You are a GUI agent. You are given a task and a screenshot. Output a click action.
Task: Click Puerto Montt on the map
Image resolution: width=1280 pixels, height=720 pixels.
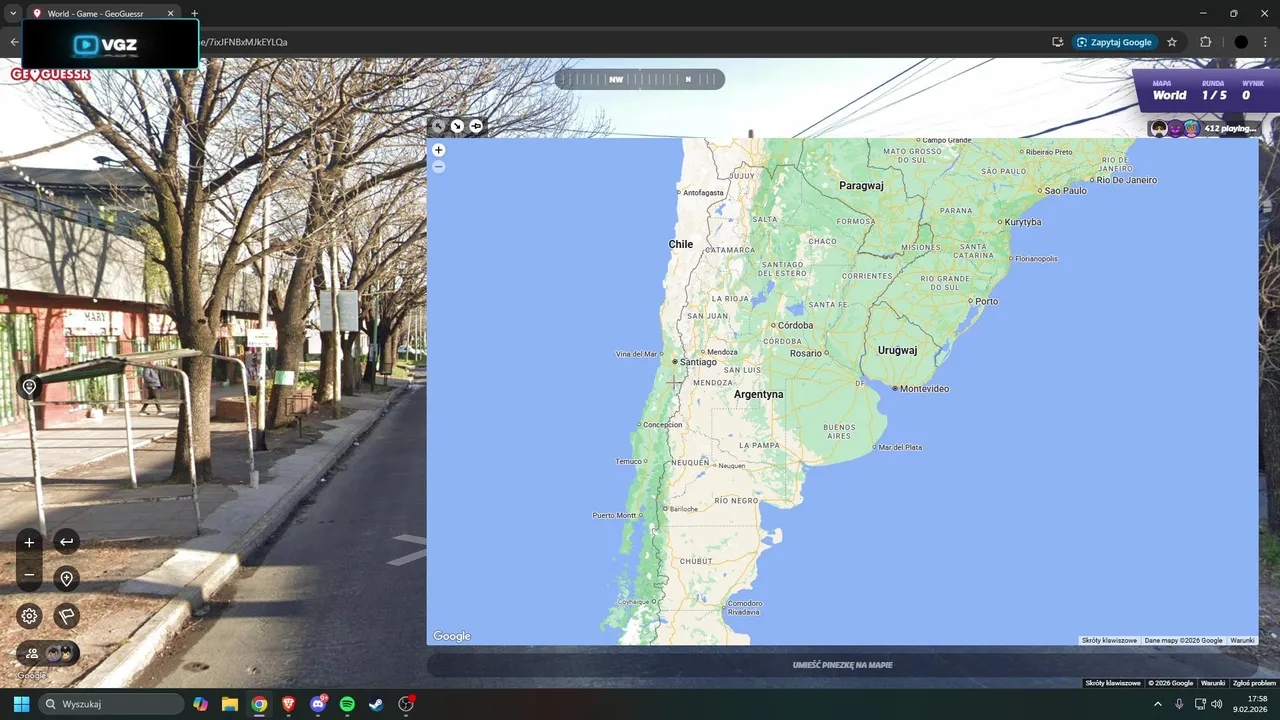pos(640,515)
